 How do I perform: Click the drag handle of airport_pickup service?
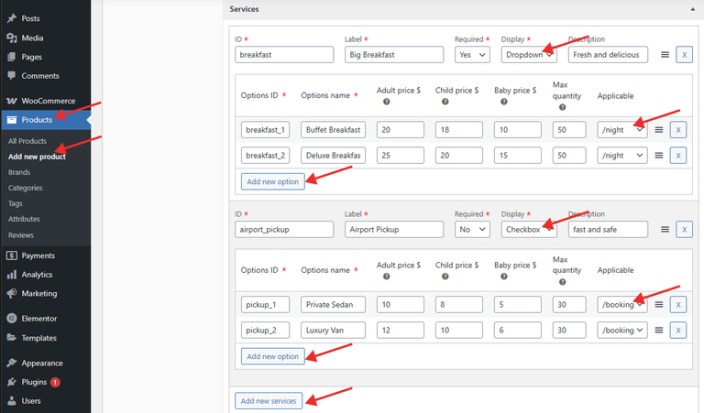coord(665,229)
